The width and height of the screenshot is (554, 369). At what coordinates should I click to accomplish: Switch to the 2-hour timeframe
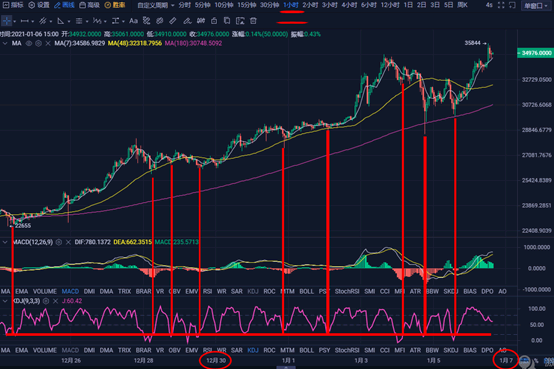311,5
